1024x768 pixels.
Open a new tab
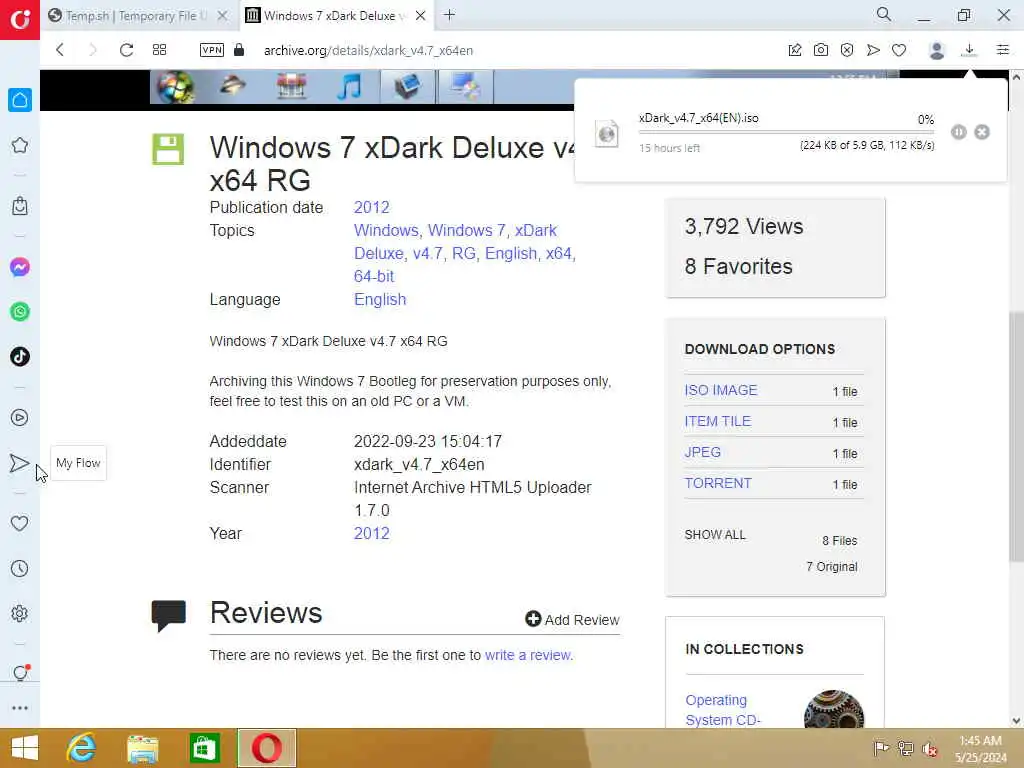pyautogui.click(x=449, y=15)
